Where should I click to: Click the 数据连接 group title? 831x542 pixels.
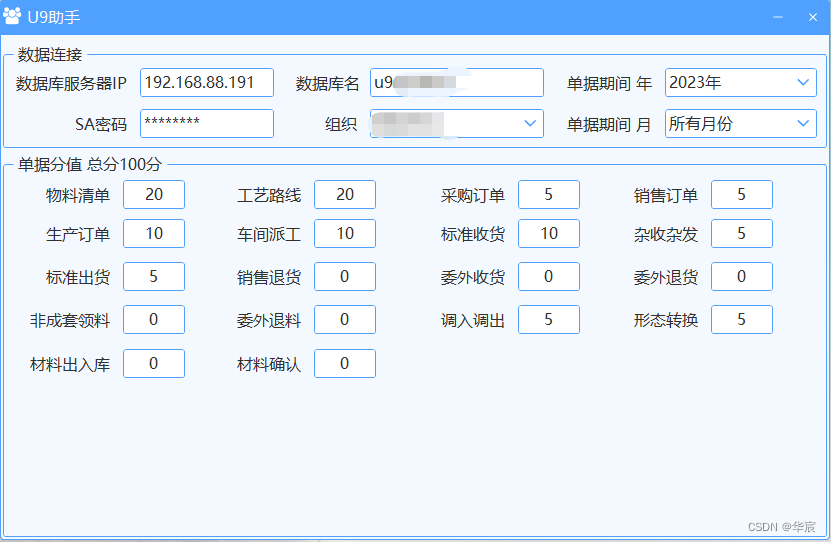click(x=50, y=54)
